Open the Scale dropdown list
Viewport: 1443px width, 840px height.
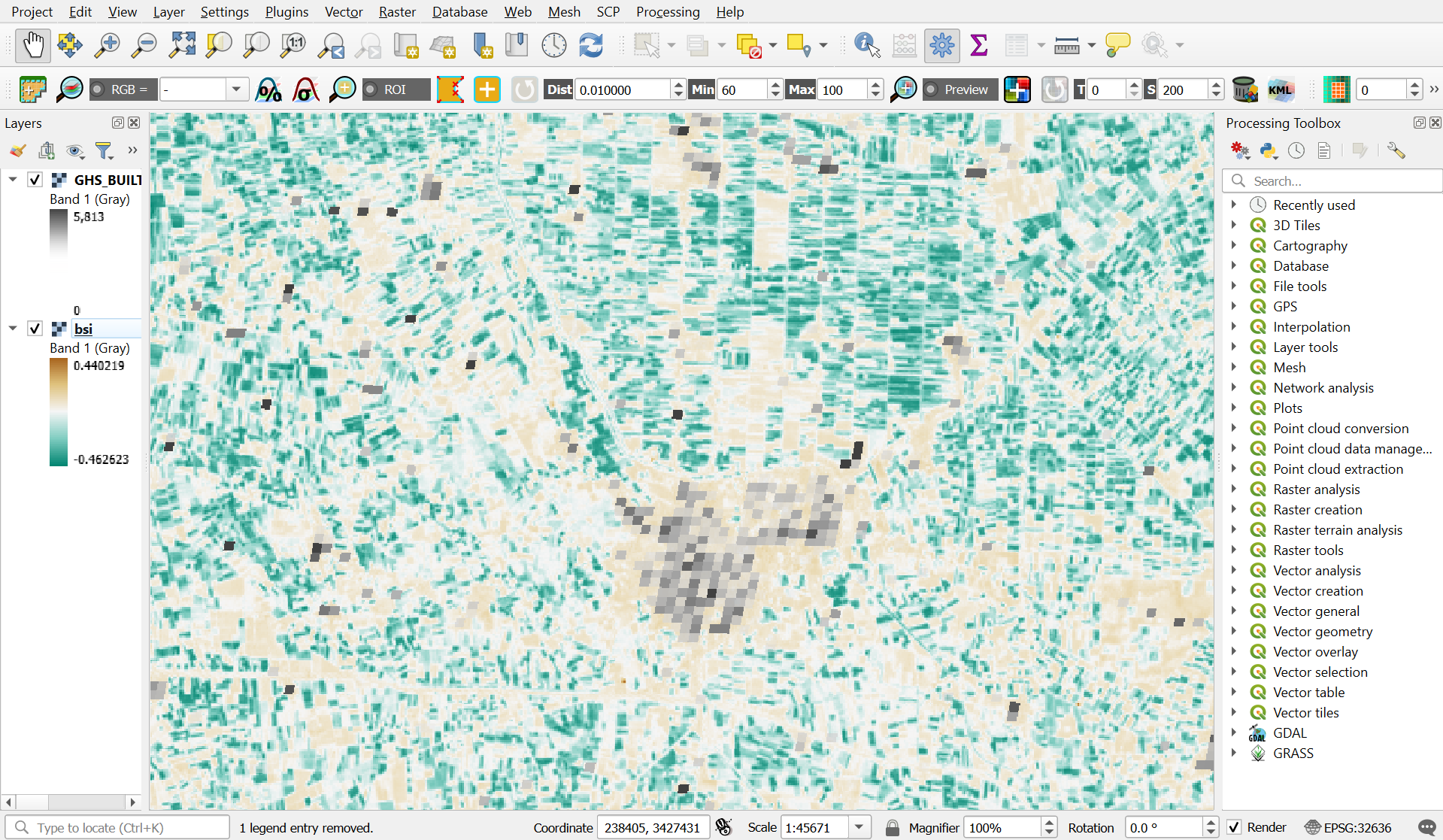[859, 827]
